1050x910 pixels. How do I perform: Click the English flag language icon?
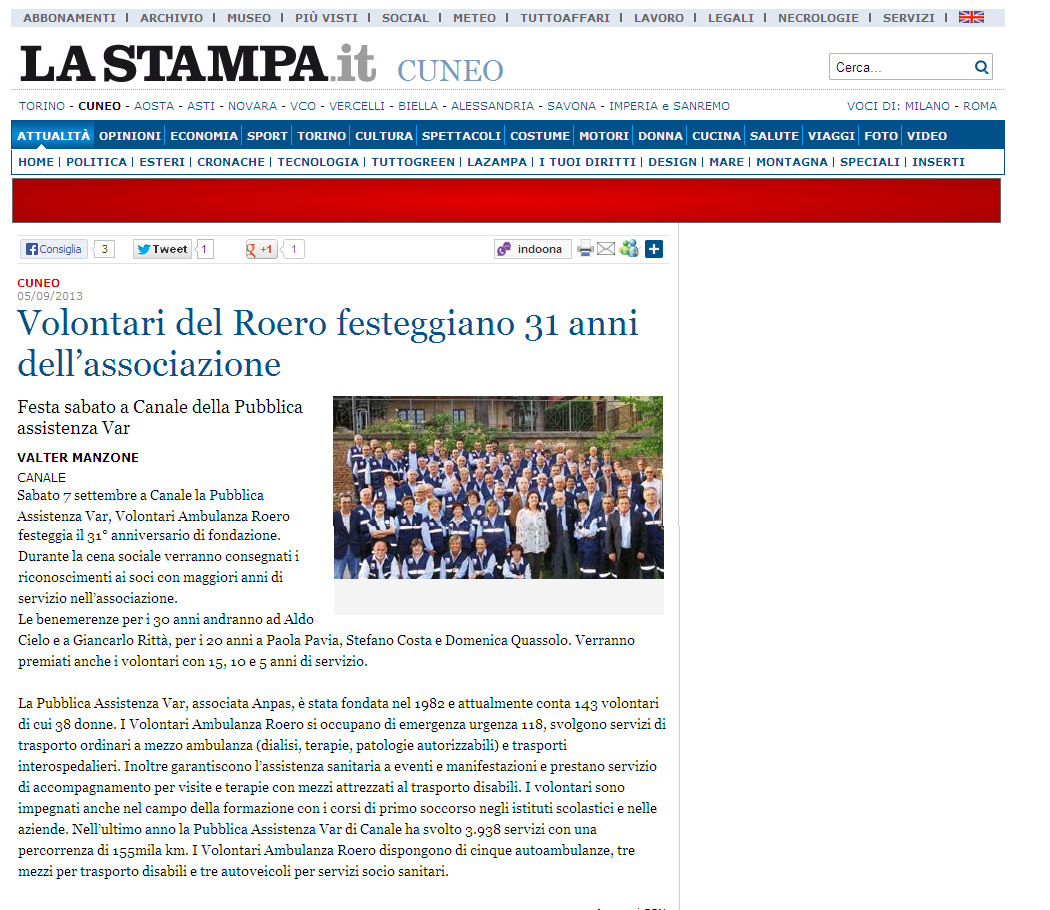(x=970, y=18)
